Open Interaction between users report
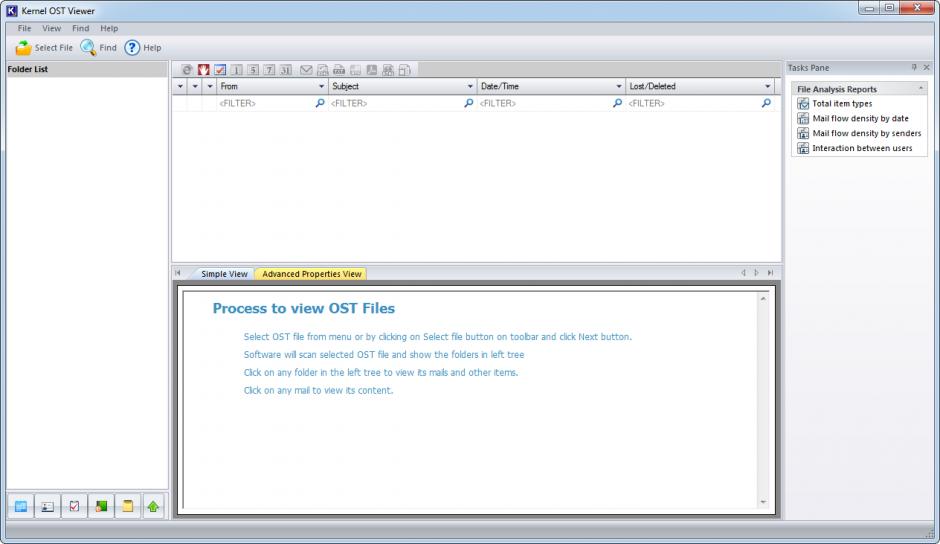Viewport: 940px width, 544px height. tap(862, 148)
